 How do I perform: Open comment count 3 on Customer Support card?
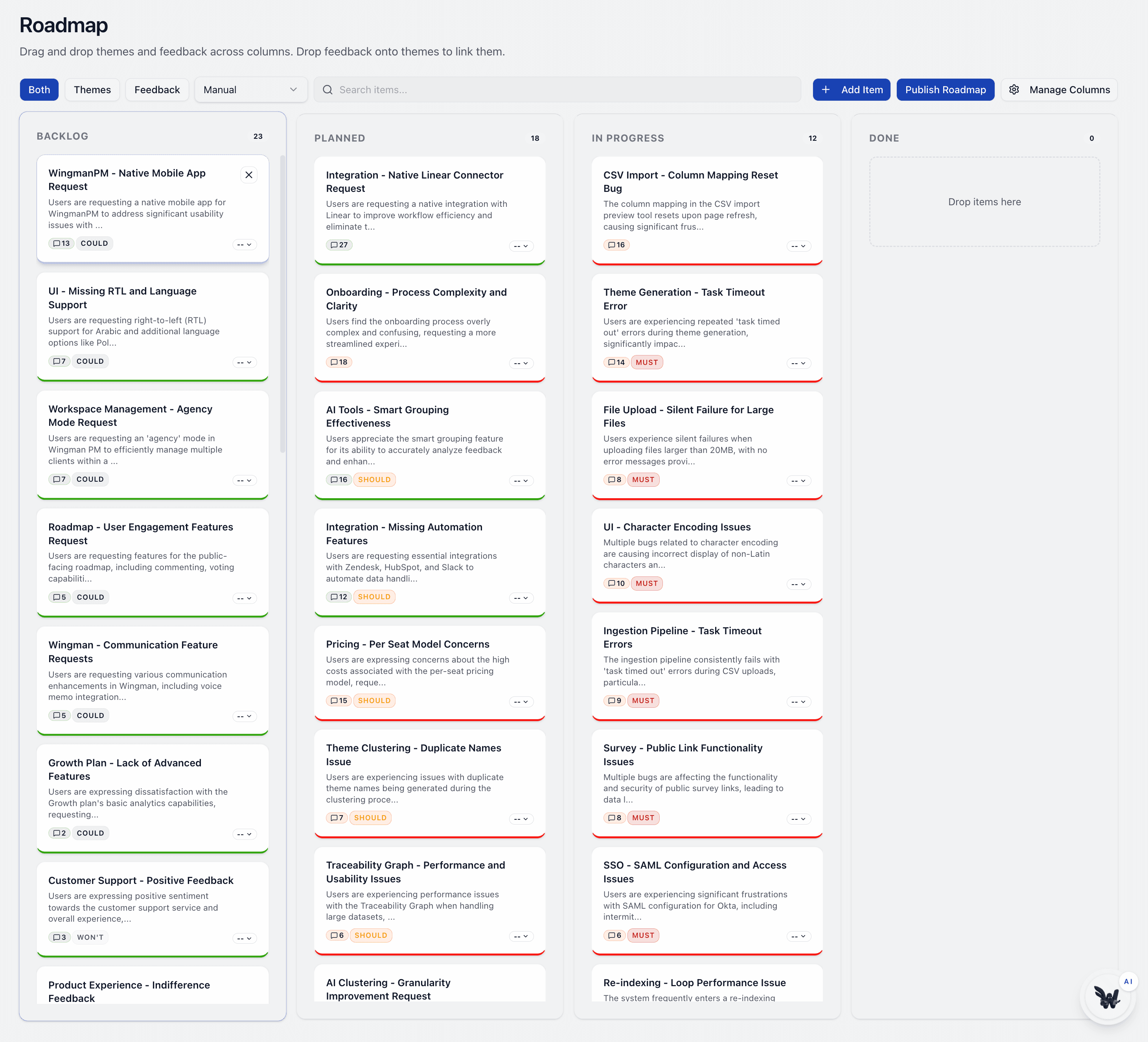tap(60, 938)
